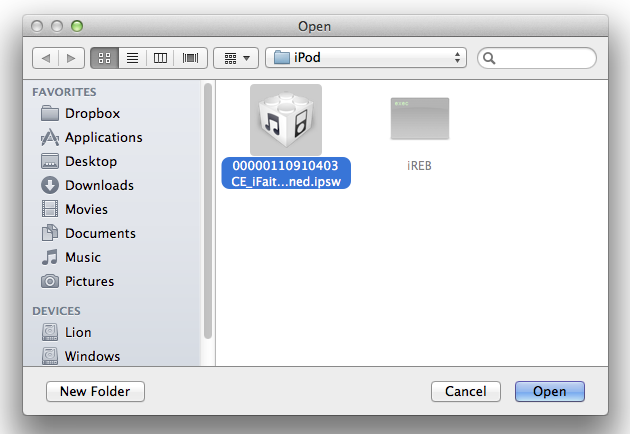Switch to Cover Flow view

point(190,58)
